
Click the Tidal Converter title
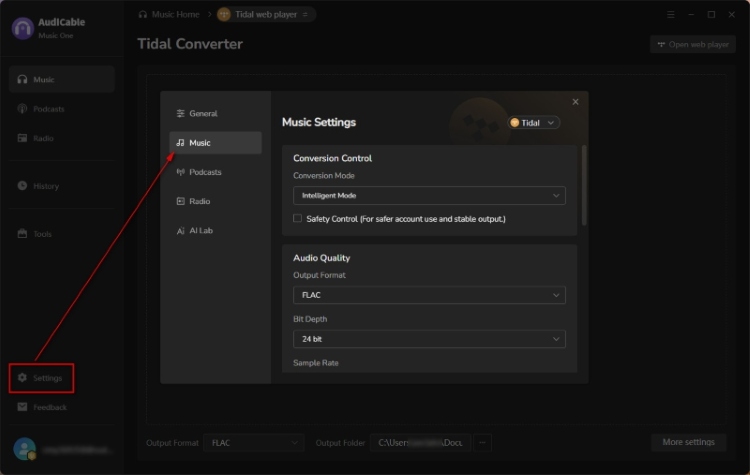point(190,44)
